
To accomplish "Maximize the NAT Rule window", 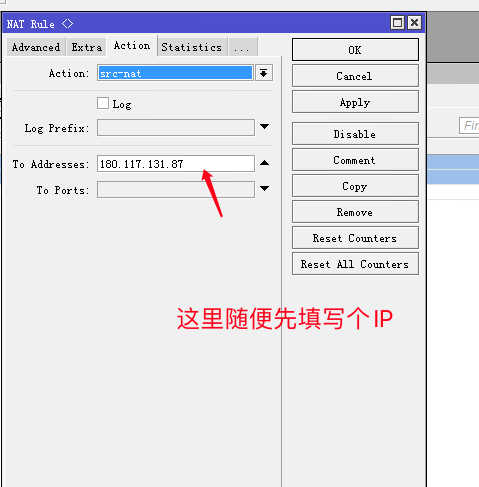I will tap(397, 23).
